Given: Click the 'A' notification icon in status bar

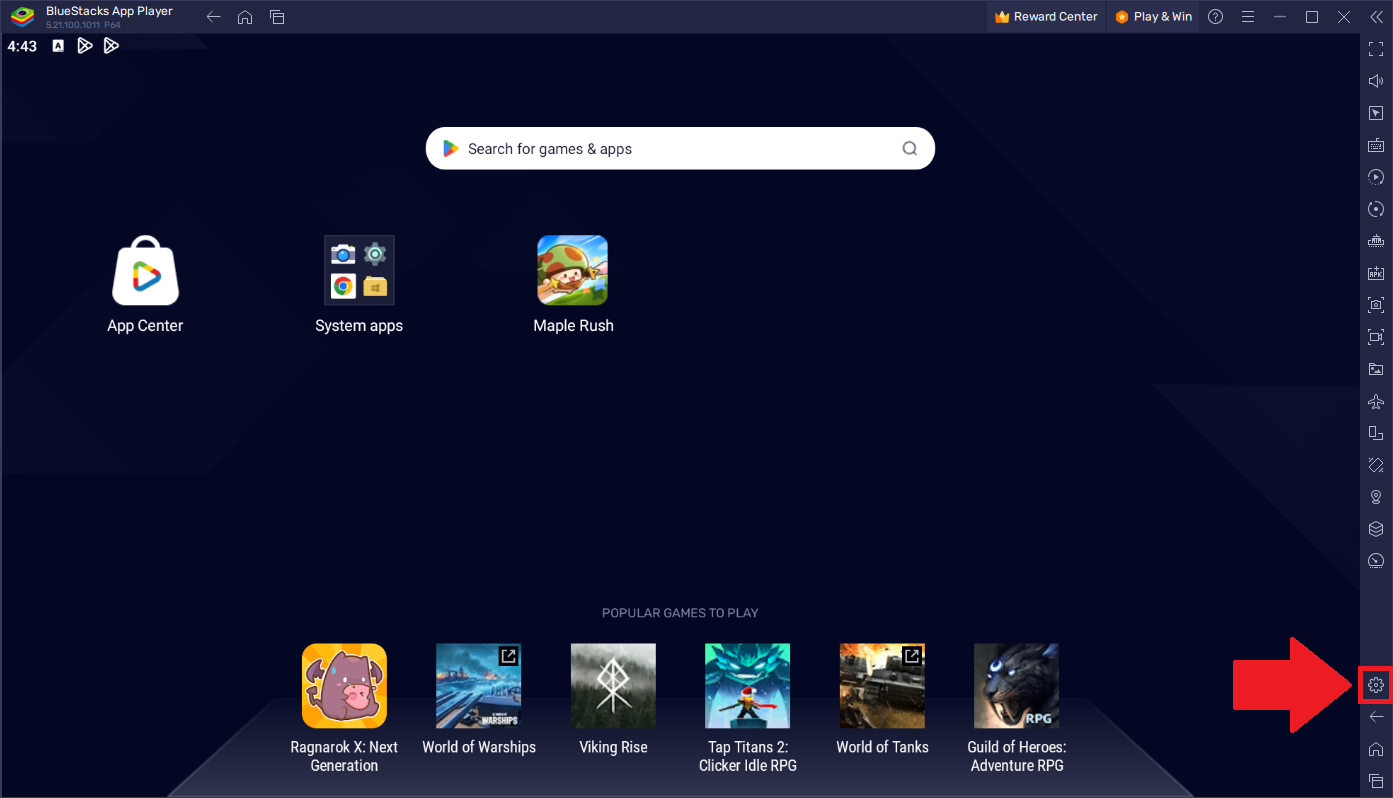Looking at the screenshot, I should 58,46.
